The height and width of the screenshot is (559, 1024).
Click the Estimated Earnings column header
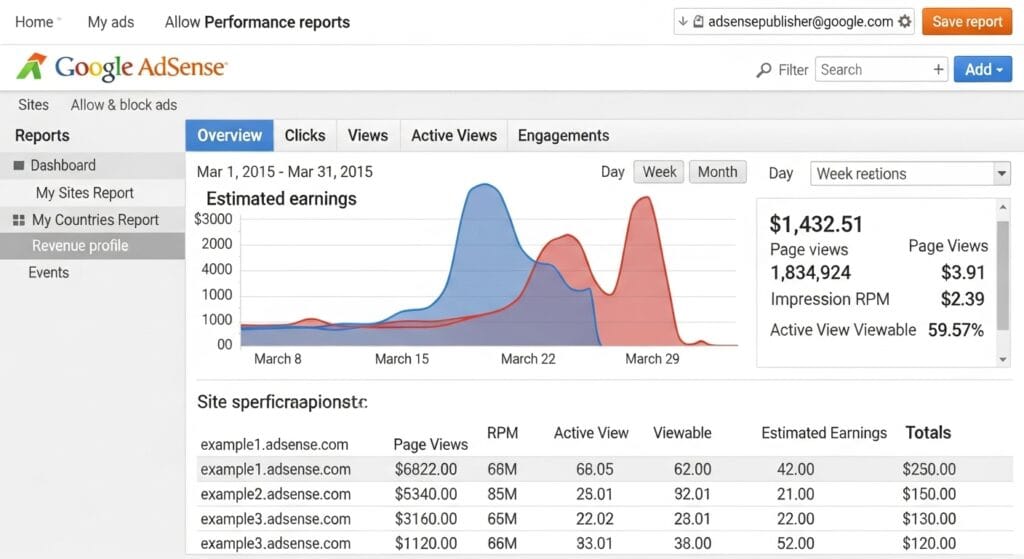tap(824, 433)
